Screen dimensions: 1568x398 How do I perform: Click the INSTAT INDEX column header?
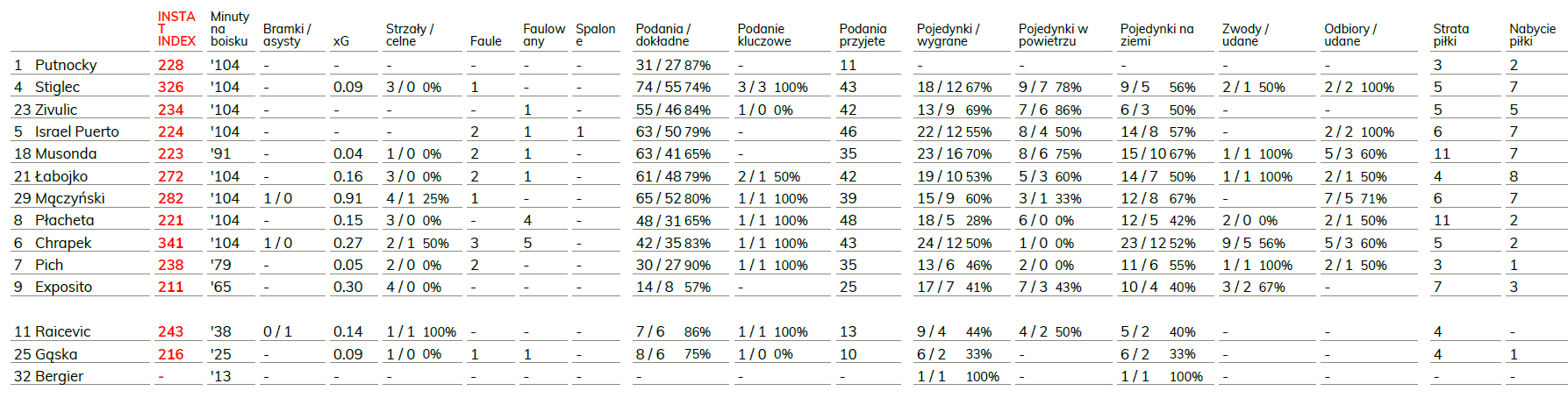click(x=176, y=29)
